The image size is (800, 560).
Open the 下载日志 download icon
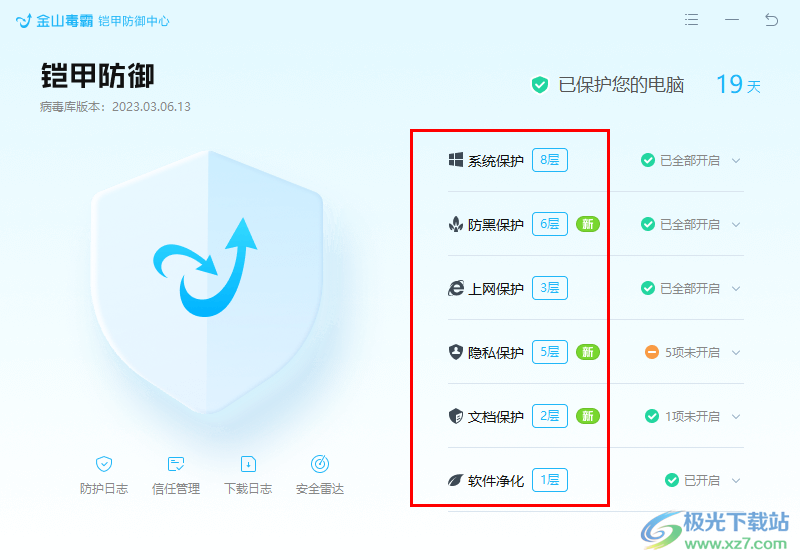(248, 464)
